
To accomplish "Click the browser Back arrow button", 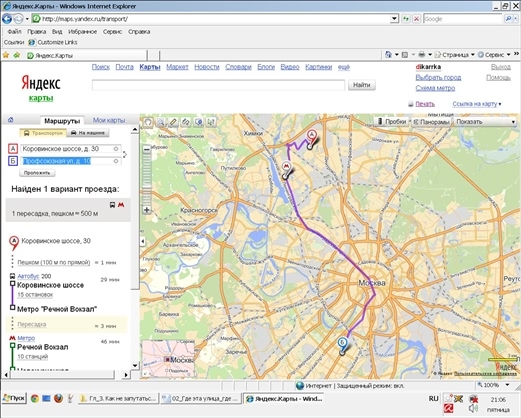I will click(7, 19).
